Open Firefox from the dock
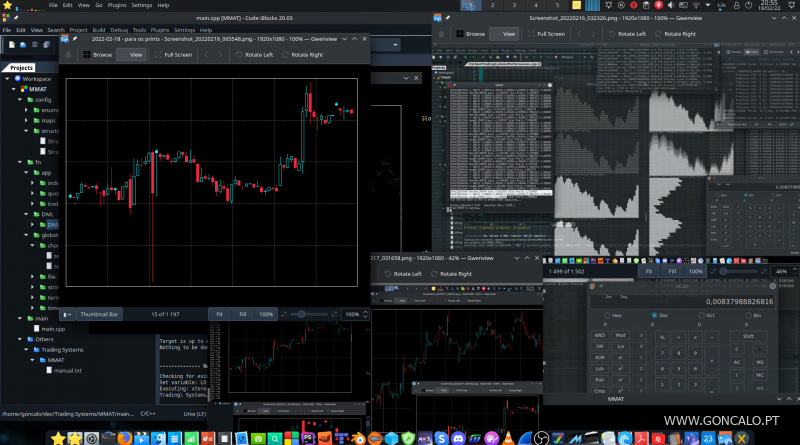The image size is (800, 445). coord(124,438)
